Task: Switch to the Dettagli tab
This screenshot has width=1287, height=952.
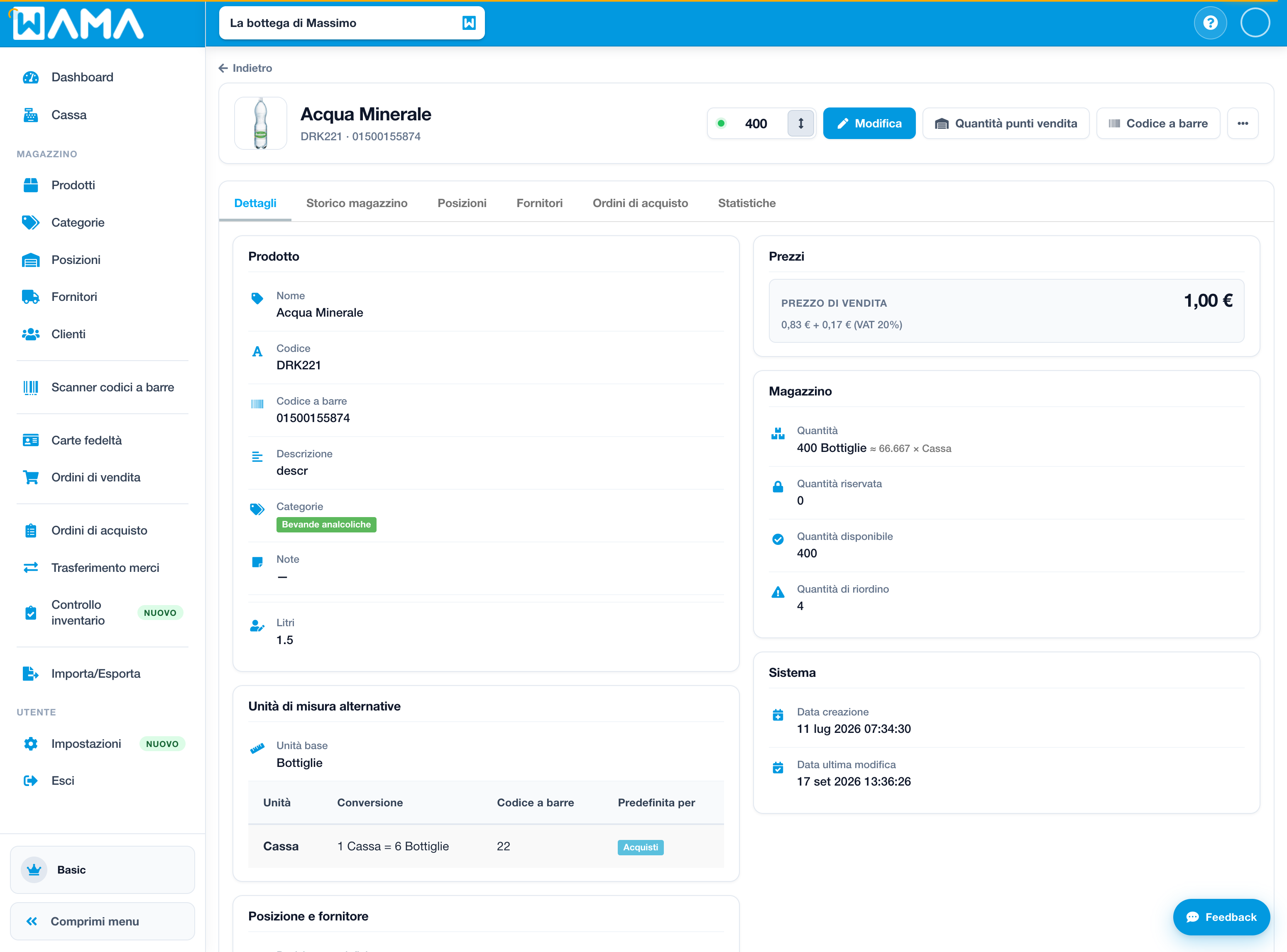Action: point(255,203)
